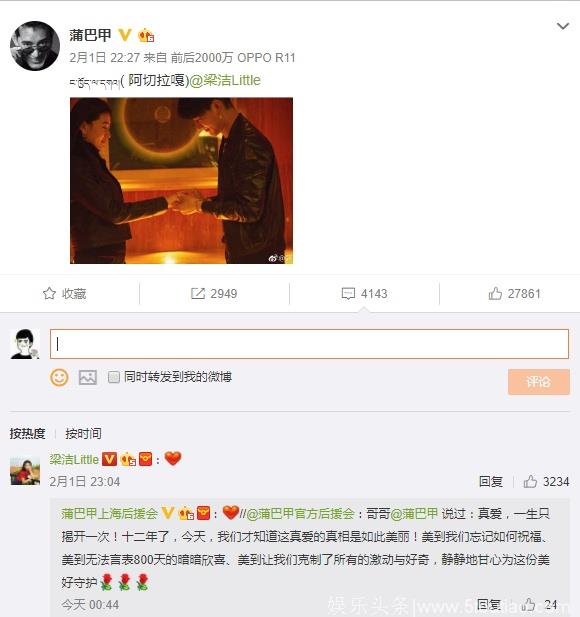Open the emoji picker smiley icon
This screenshot has width=580, height=617.
(59, 377)
